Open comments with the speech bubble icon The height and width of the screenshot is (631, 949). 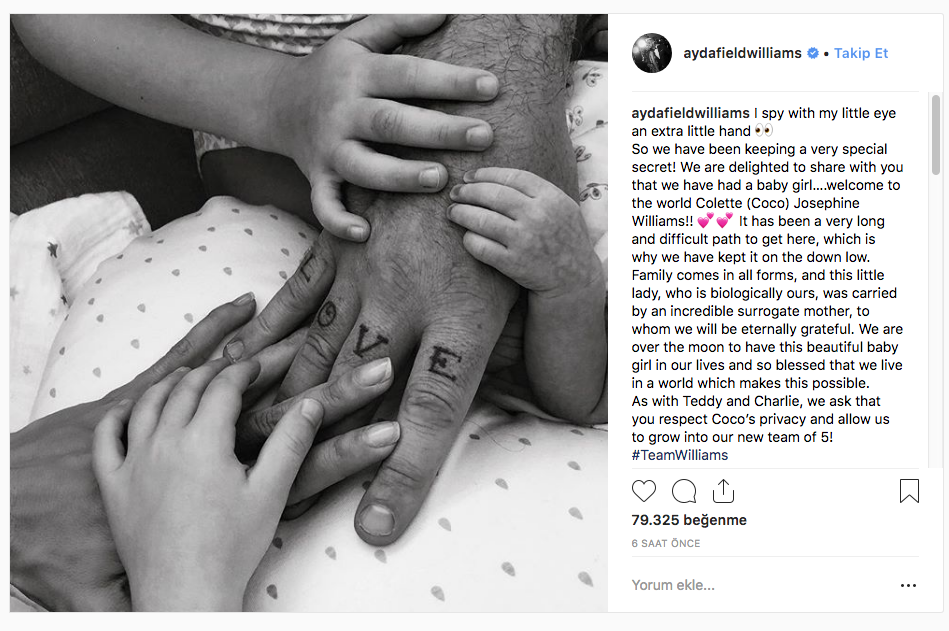click(x=684, y=491)
